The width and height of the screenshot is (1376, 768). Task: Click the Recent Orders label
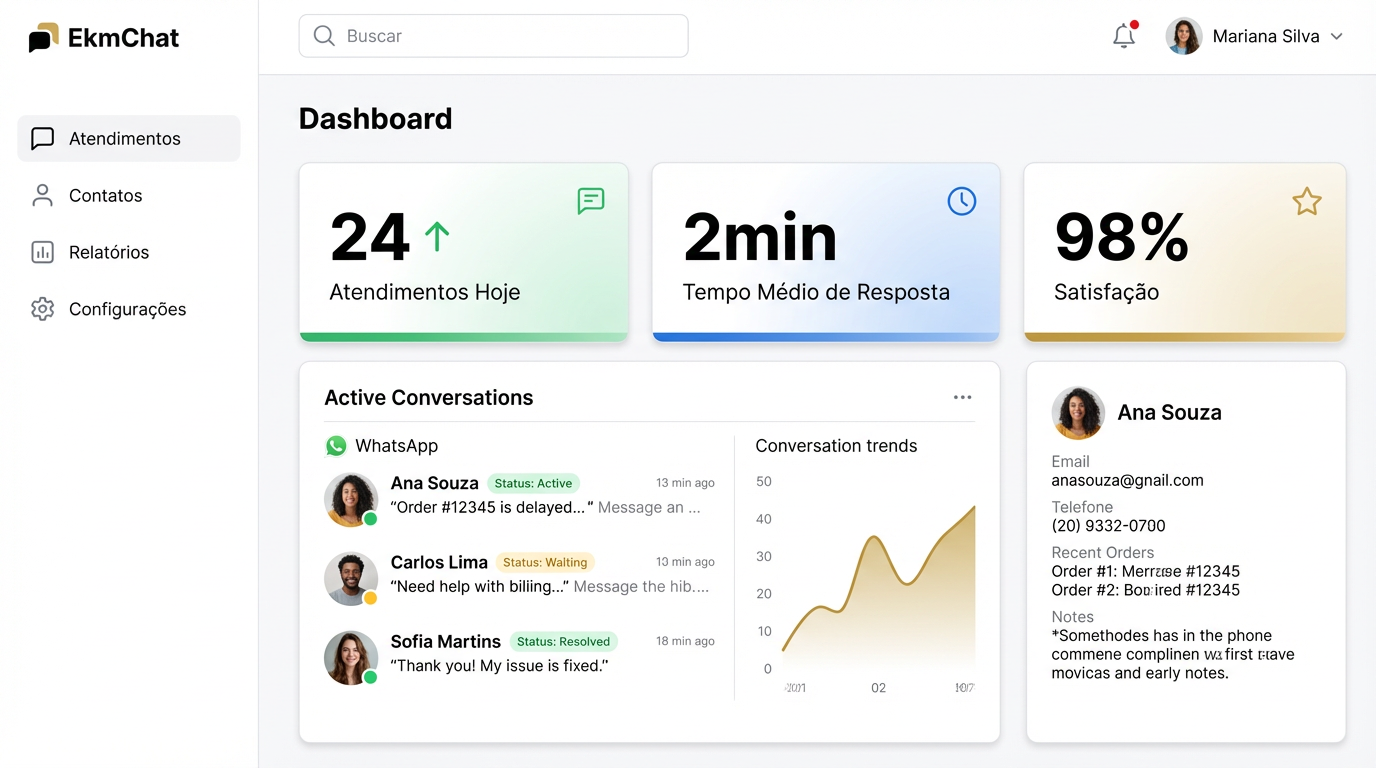point(1102,552)
